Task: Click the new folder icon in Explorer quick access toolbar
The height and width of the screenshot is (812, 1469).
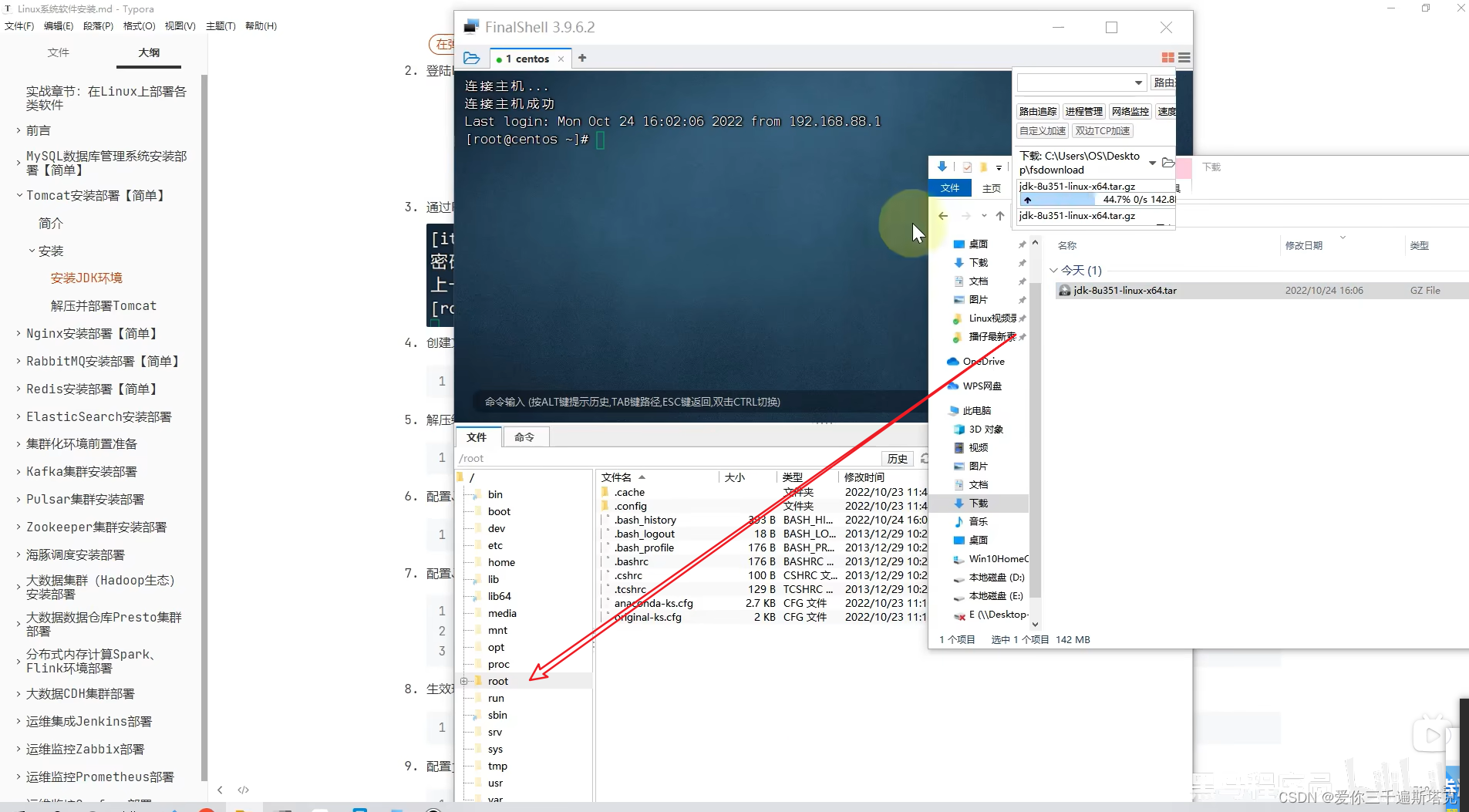Action: pos(983,167)
